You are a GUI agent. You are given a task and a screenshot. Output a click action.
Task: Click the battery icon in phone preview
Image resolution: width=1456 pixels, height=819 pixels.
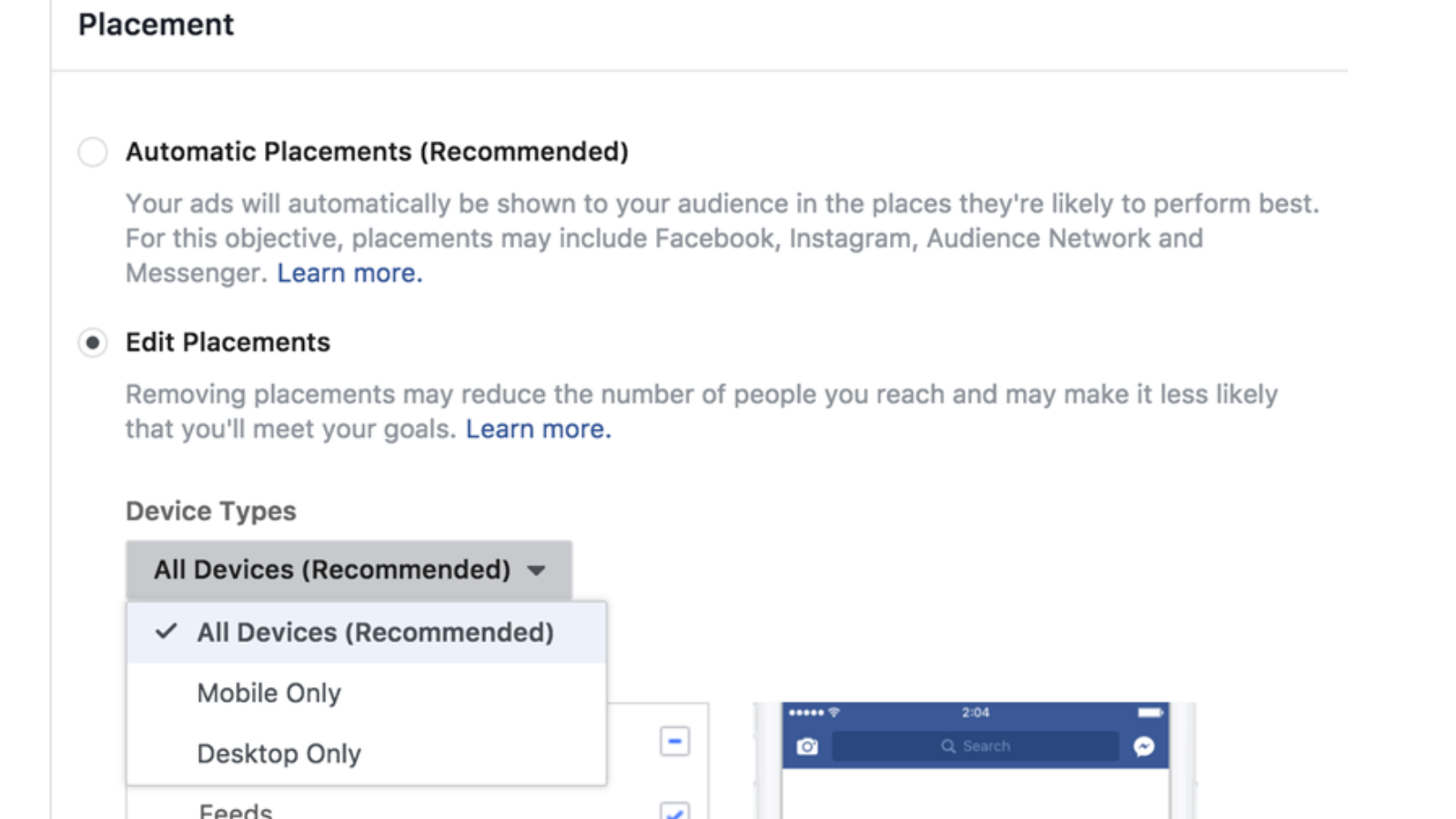pyautogui.click(x=1150, y=713)
